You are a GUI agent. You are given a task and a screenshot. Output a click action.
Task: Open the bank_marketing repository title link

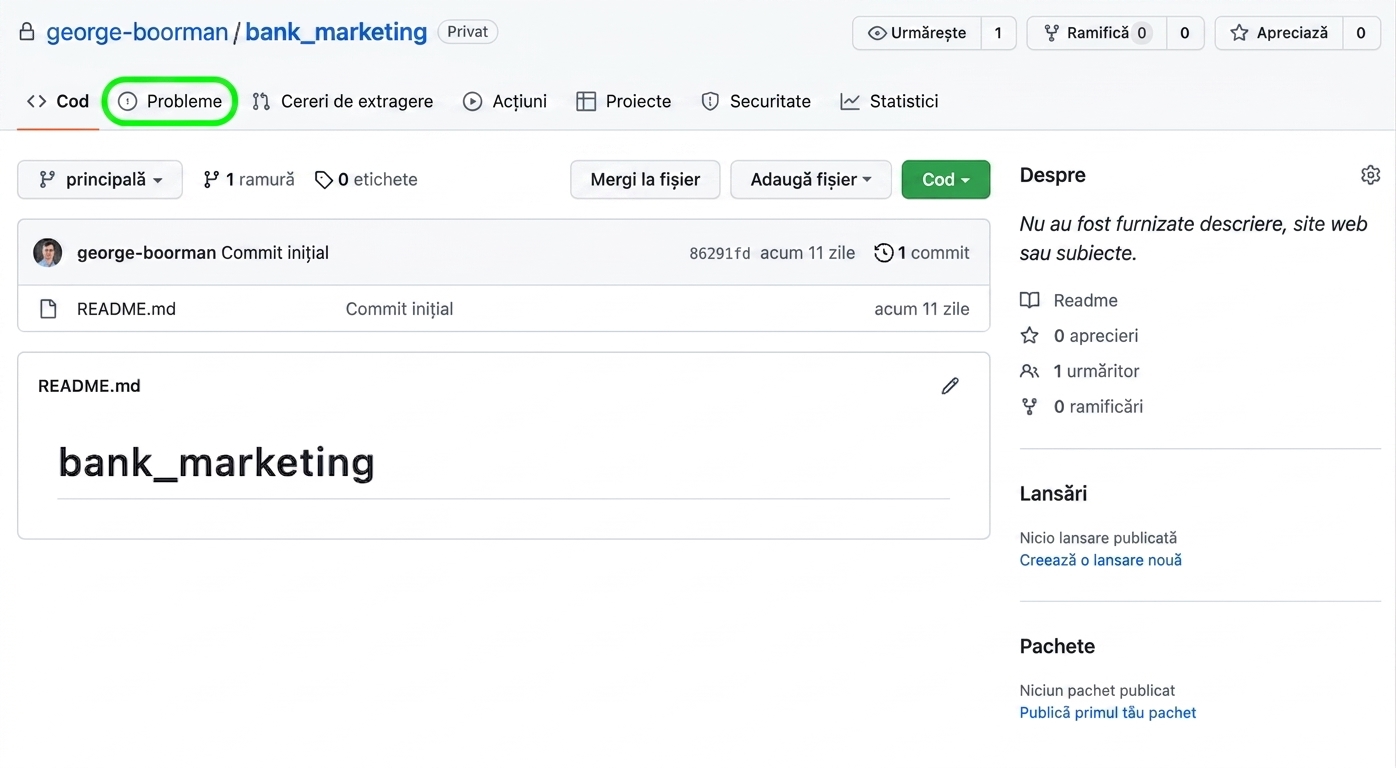[x=336, y=32]
